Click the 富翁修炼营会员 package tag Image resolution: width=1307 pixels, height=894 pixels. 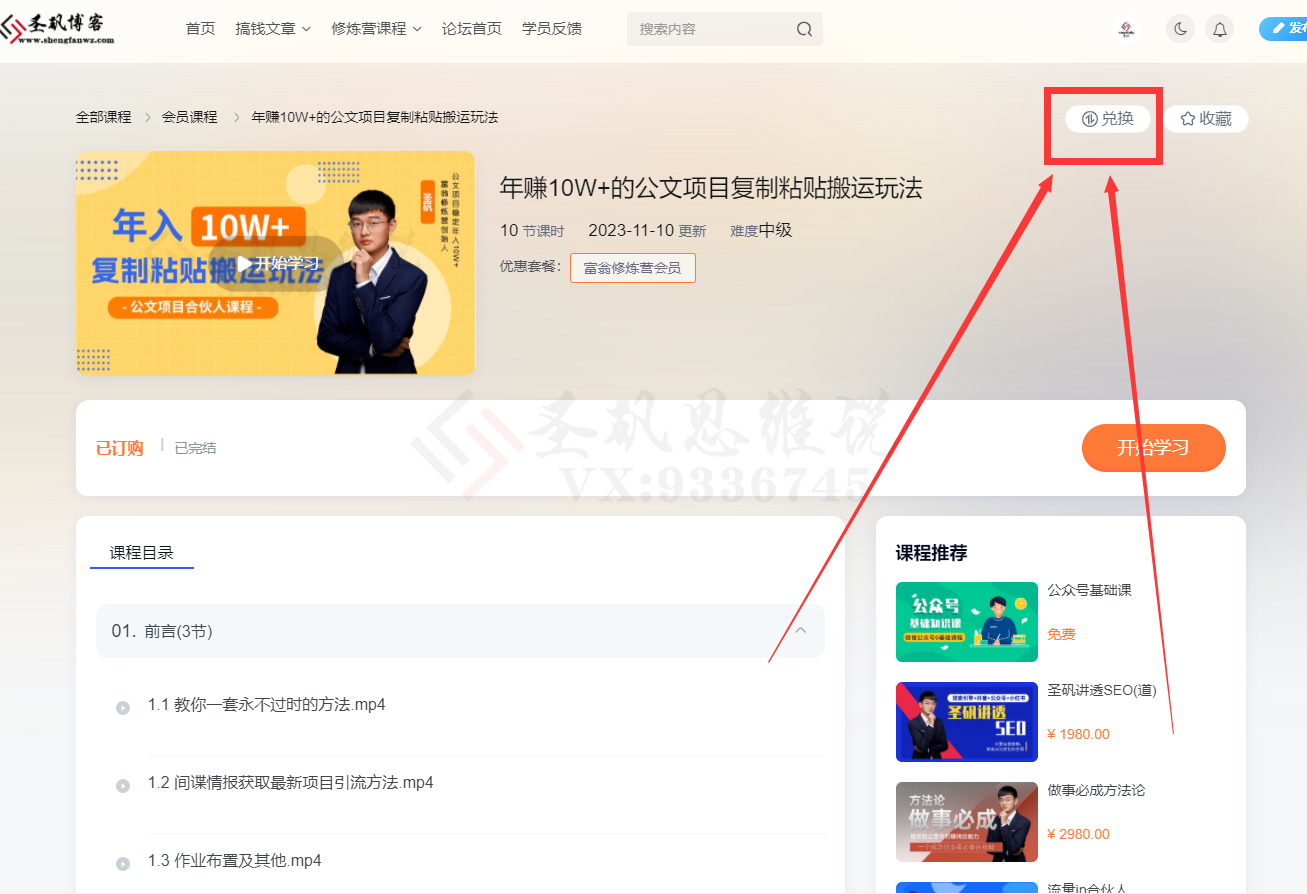pos(633,268)
